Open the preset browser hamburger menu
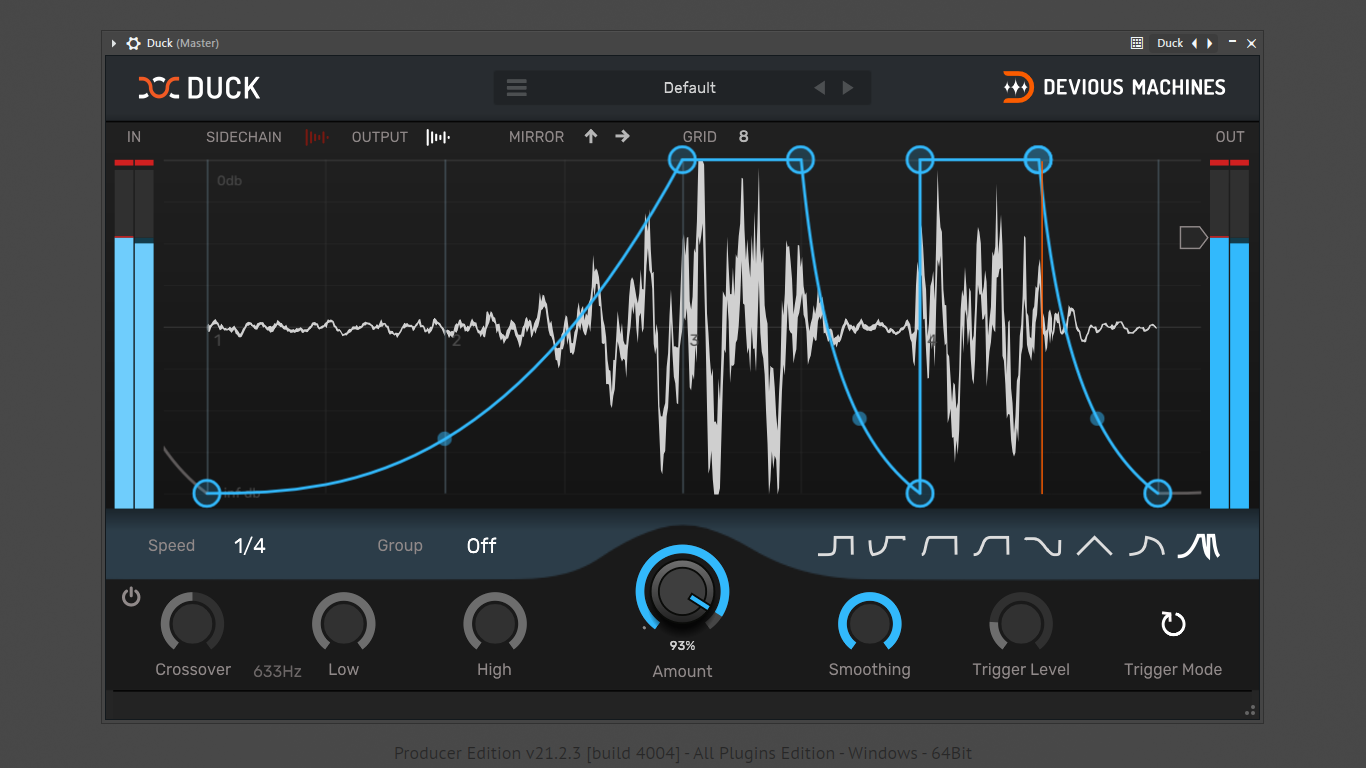This screenshot has width=1366, height=768. pyautogui.click(x=517, y=88)
